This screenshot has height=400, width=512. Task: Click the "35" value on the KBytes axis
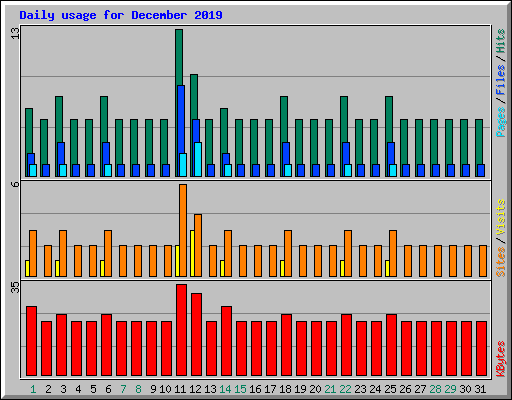(x=15, y=288)
